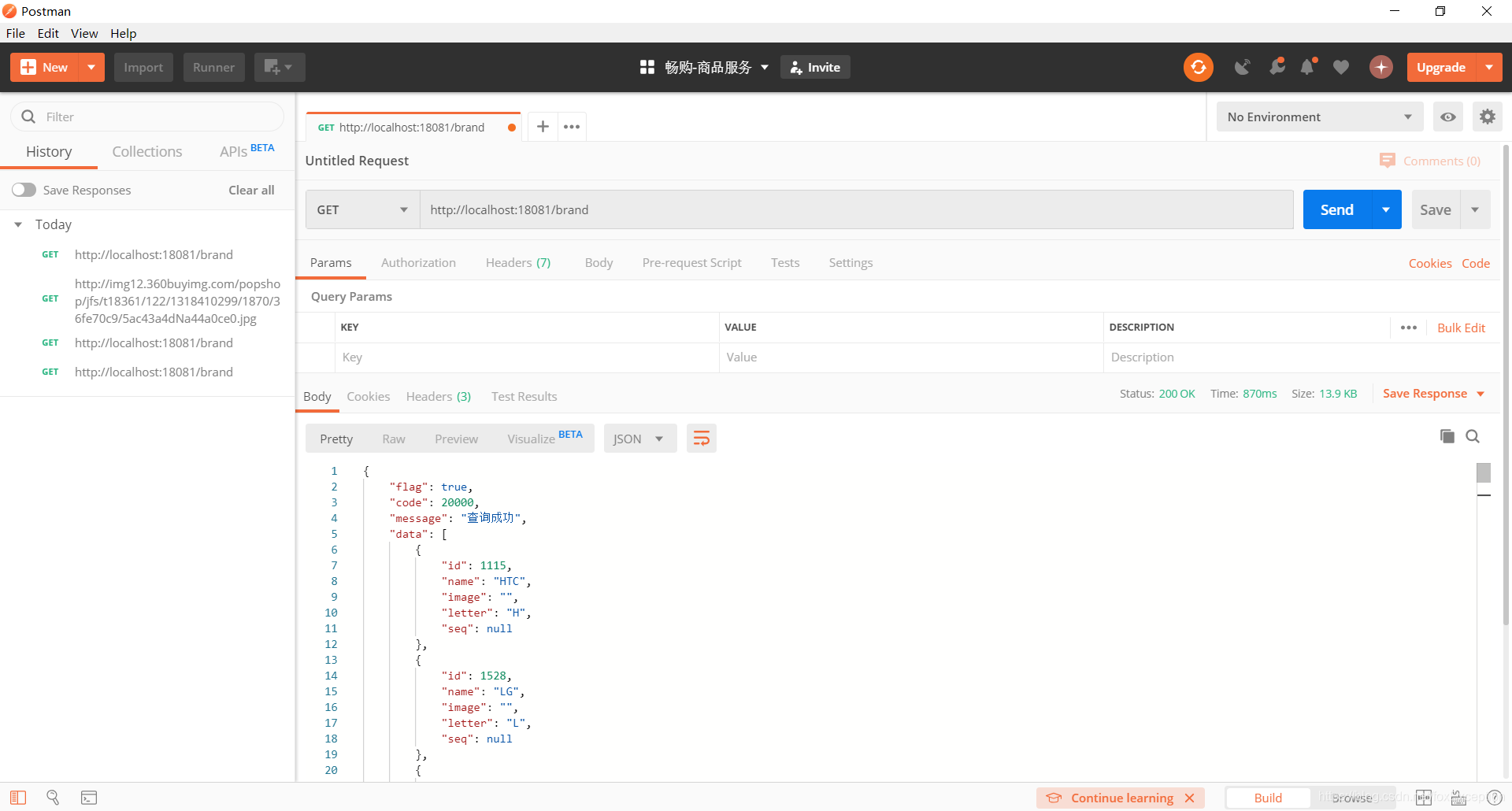Open workspace name dropdown
1512x811 pixels.
coord(717,67)
